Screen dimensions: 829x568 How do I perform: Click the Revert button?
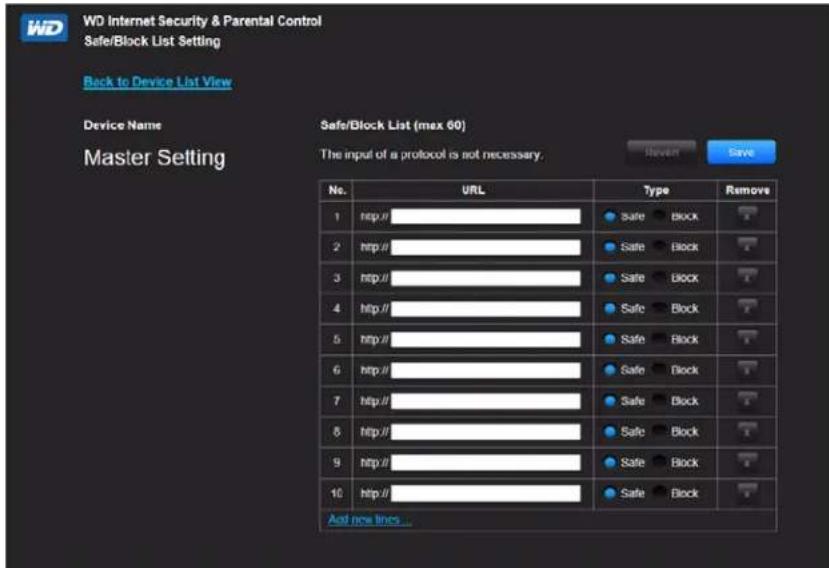[x=661, y=152]
